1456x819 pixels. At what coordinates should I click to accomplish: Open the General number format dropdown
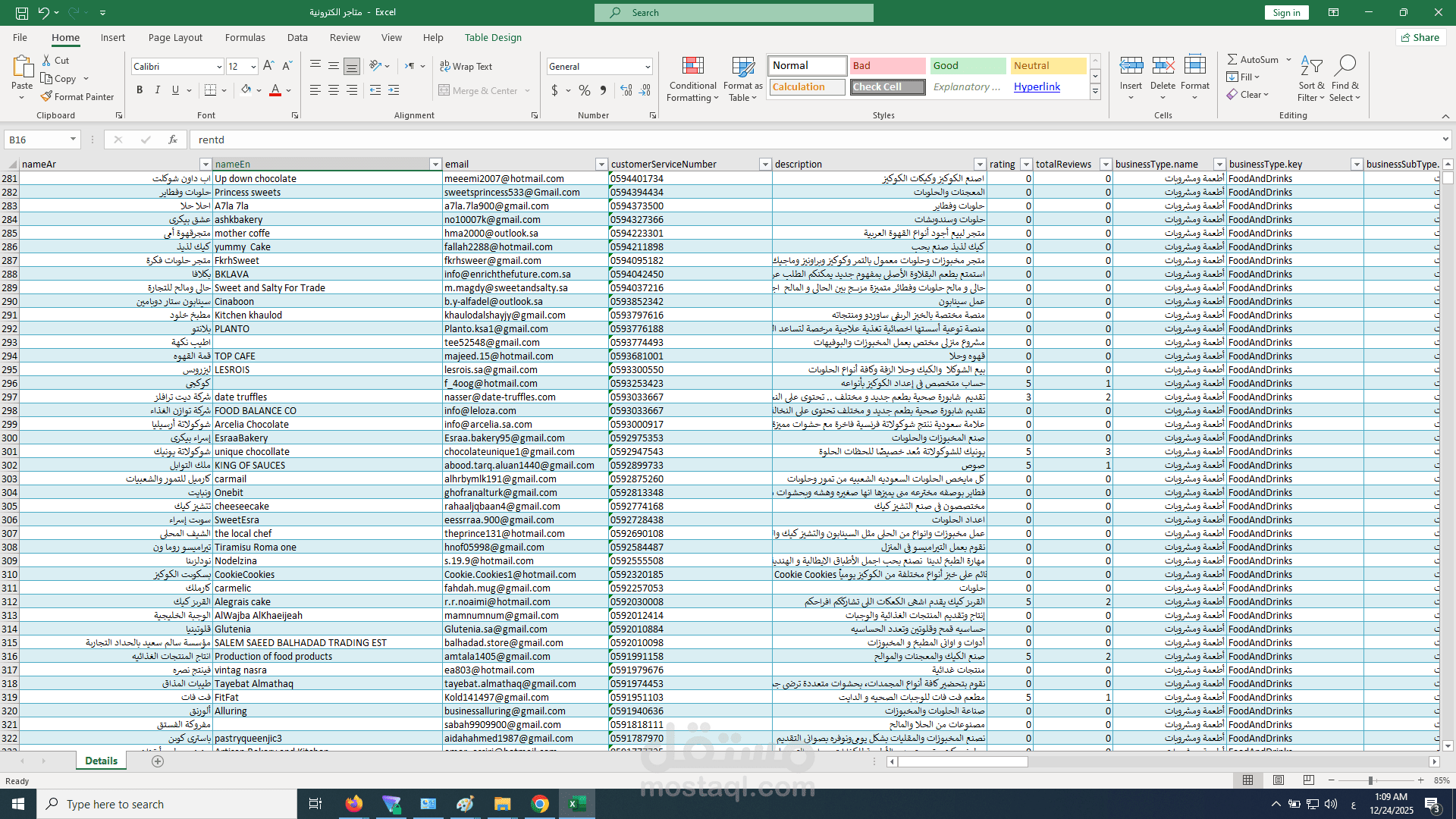(x=647, y=67)
